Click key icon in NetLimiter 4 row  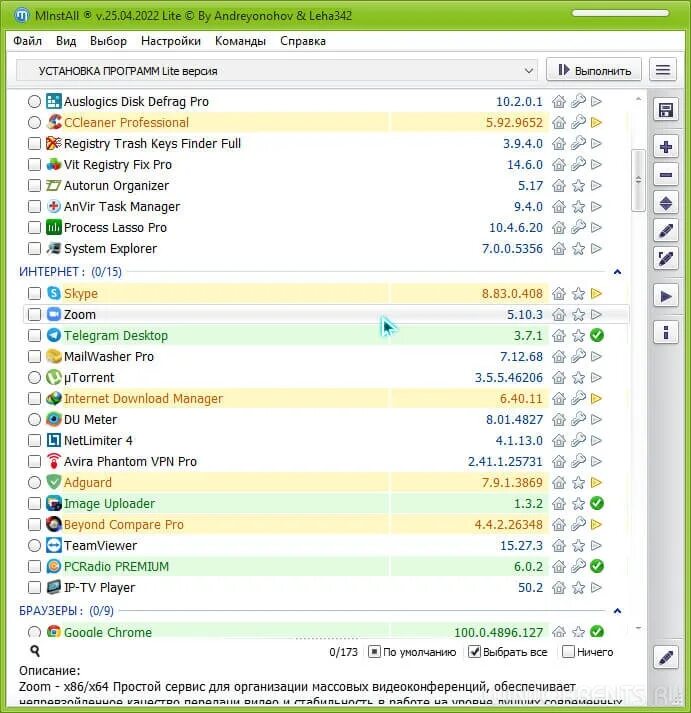[578, 440]
